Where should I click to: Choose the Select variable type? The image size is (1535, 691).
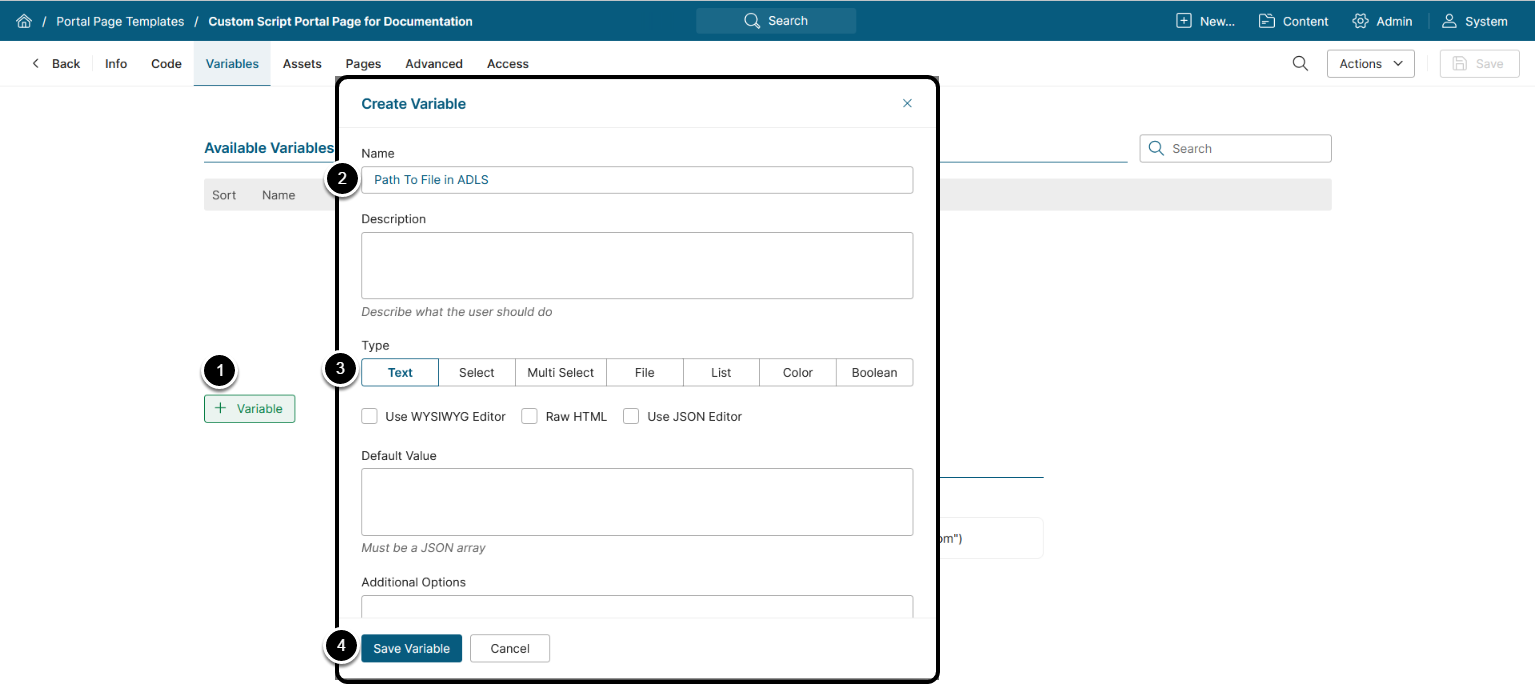(x=477, y=372)
